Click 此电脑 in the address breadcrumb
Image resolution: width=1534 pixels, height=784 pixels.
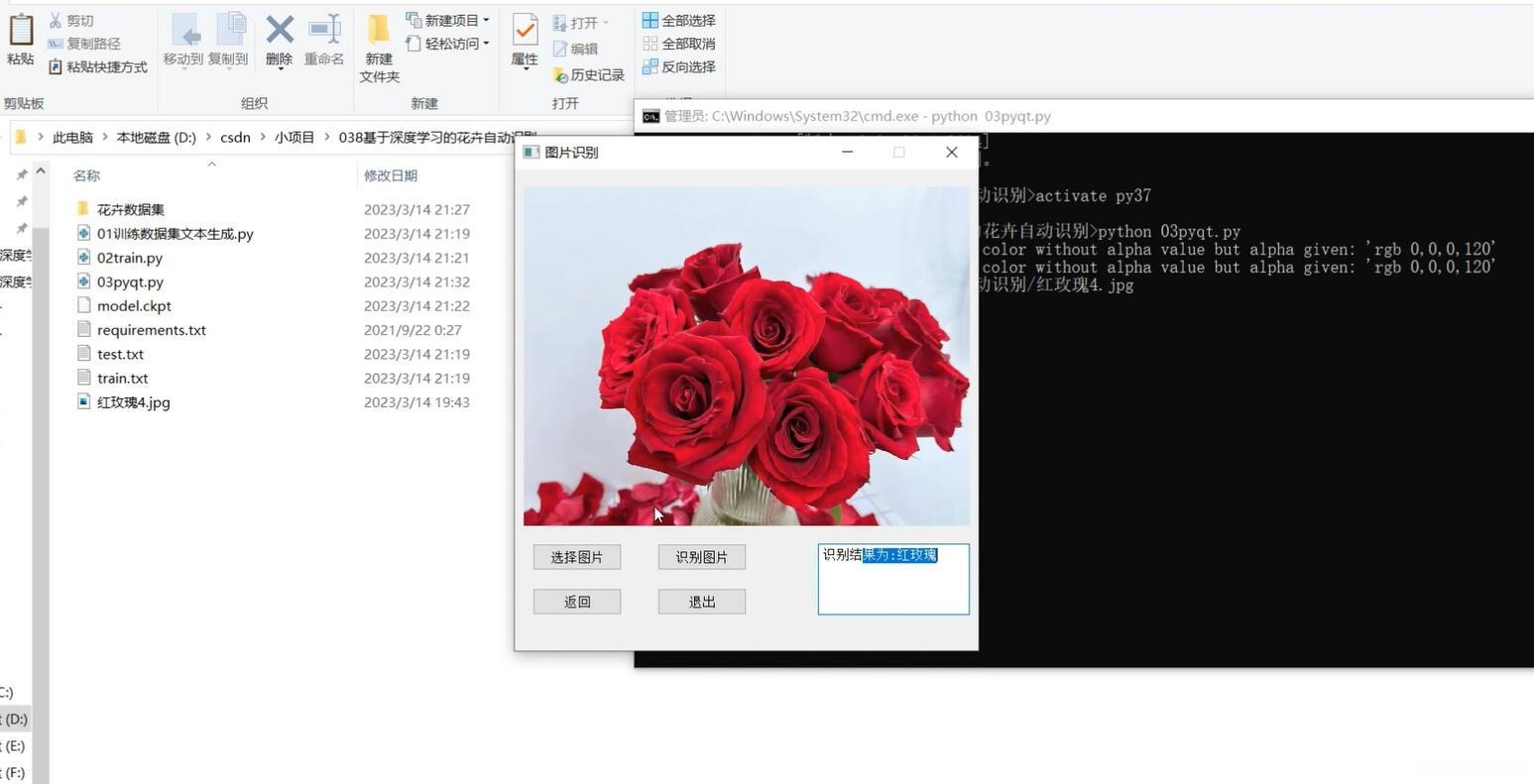(72, 138)
